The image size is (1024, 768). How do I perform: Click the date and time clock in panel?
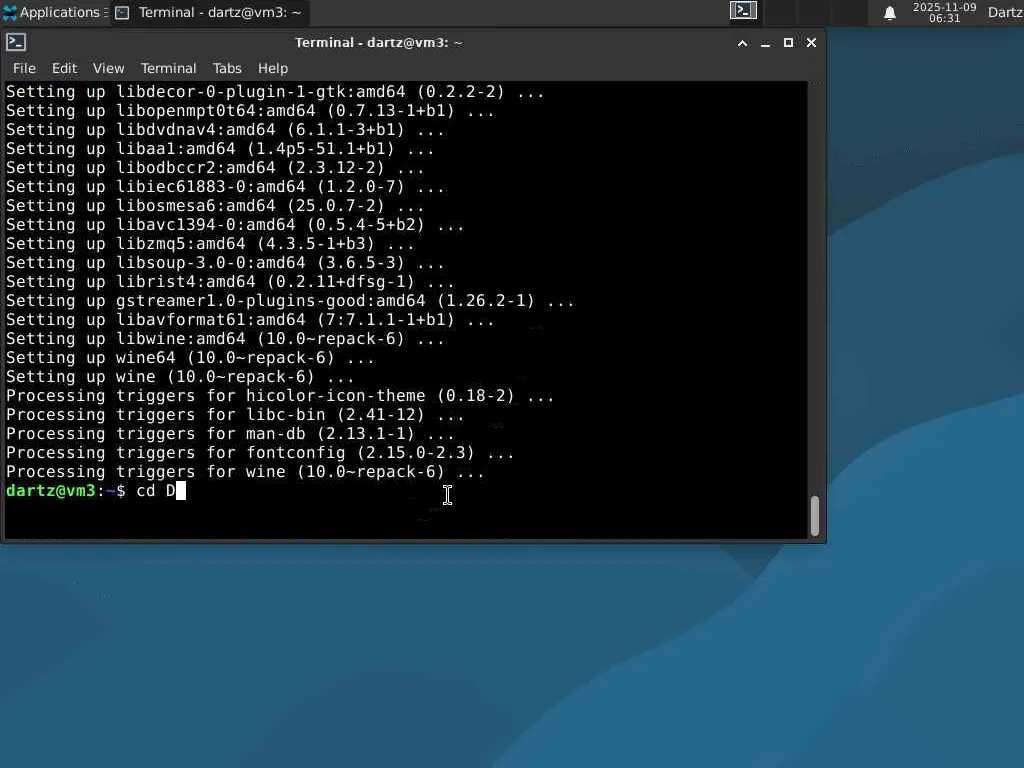pyautogui.click(x=944, y=12)
